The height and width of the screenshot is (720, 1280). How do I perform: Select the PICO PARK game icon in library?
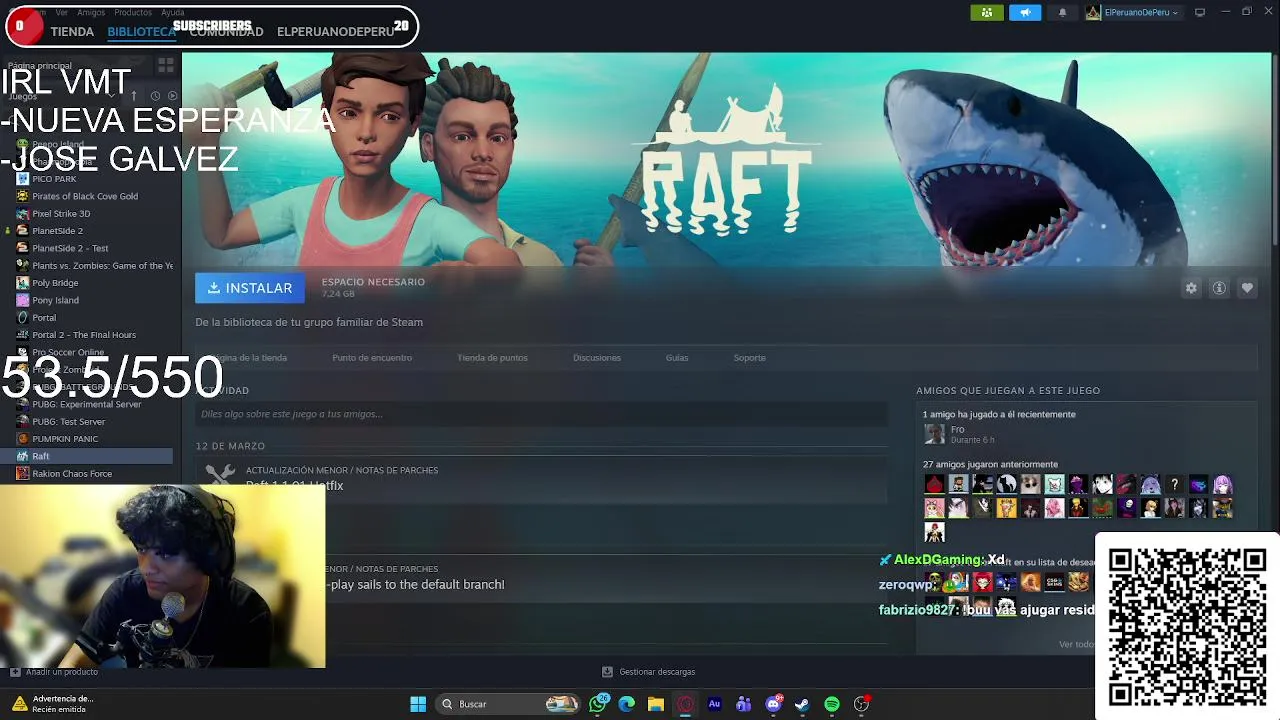point(23,179)
